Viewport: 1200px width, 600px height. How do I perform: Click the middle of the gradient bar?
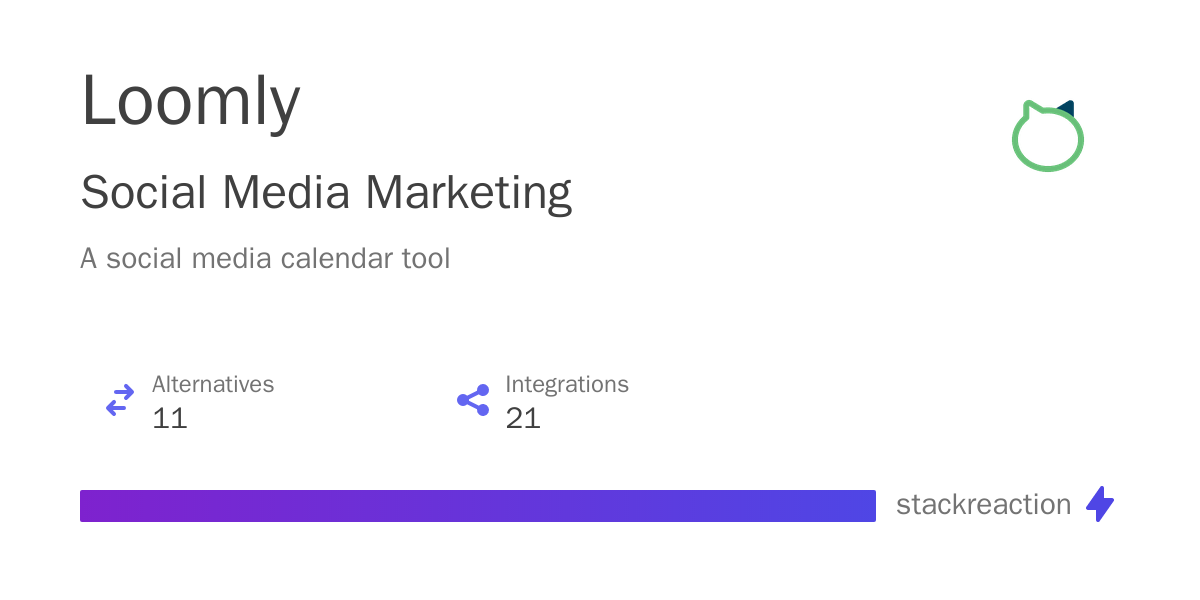[x=478, y=506]
